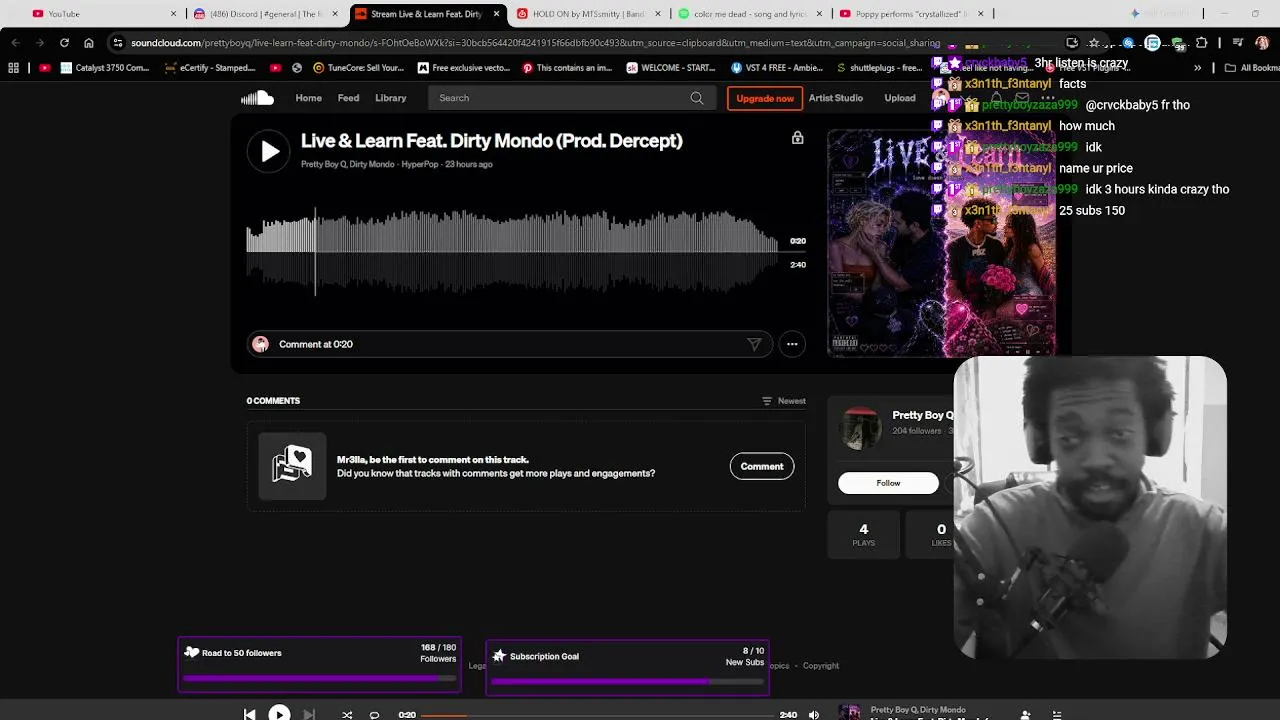Viewport: 1280px width, 720px height.
Task: Click the Copyright footer link
Action: [821, 666]
